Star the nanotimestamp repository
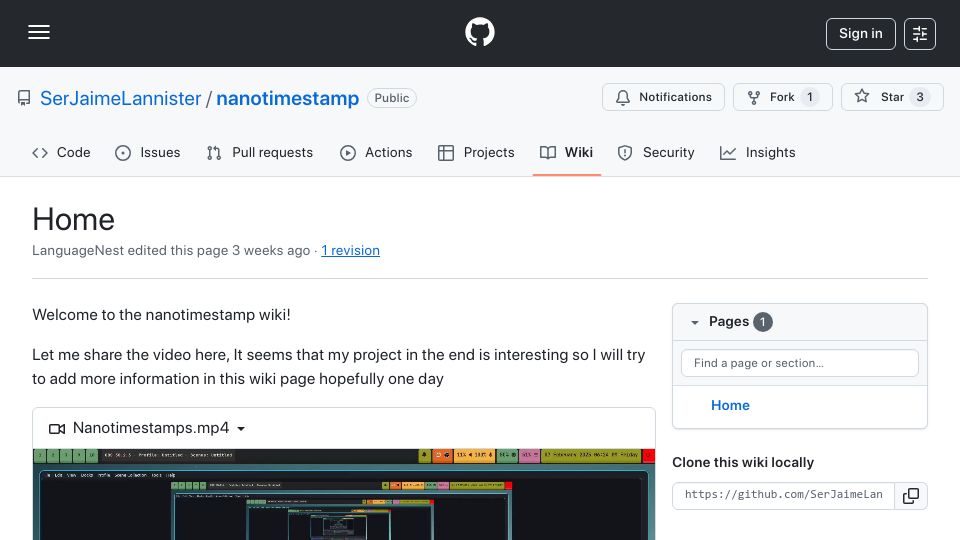The width and height of the screenshot is (960, 540). 892,97
